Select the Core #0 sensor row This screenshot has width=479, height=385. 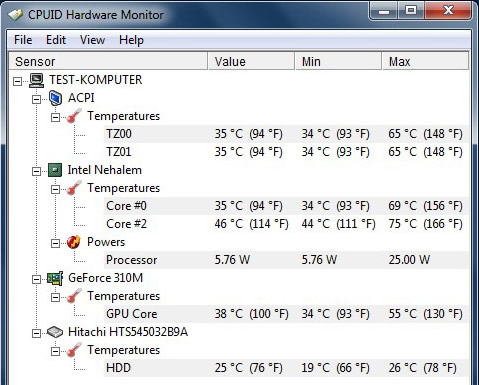pos(286,206)
